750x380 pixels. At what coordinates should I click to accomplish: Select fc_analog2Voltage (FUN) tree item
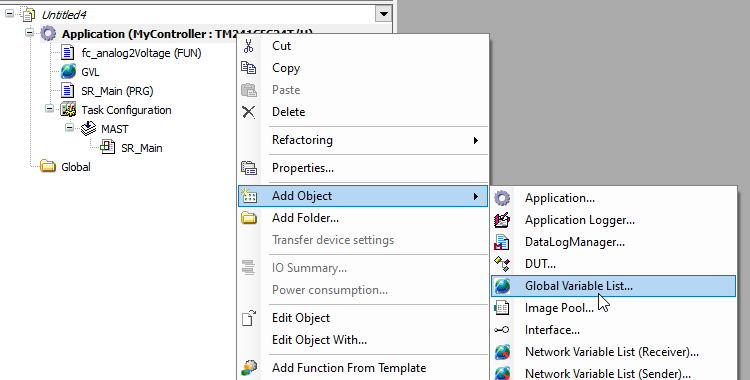141,53
